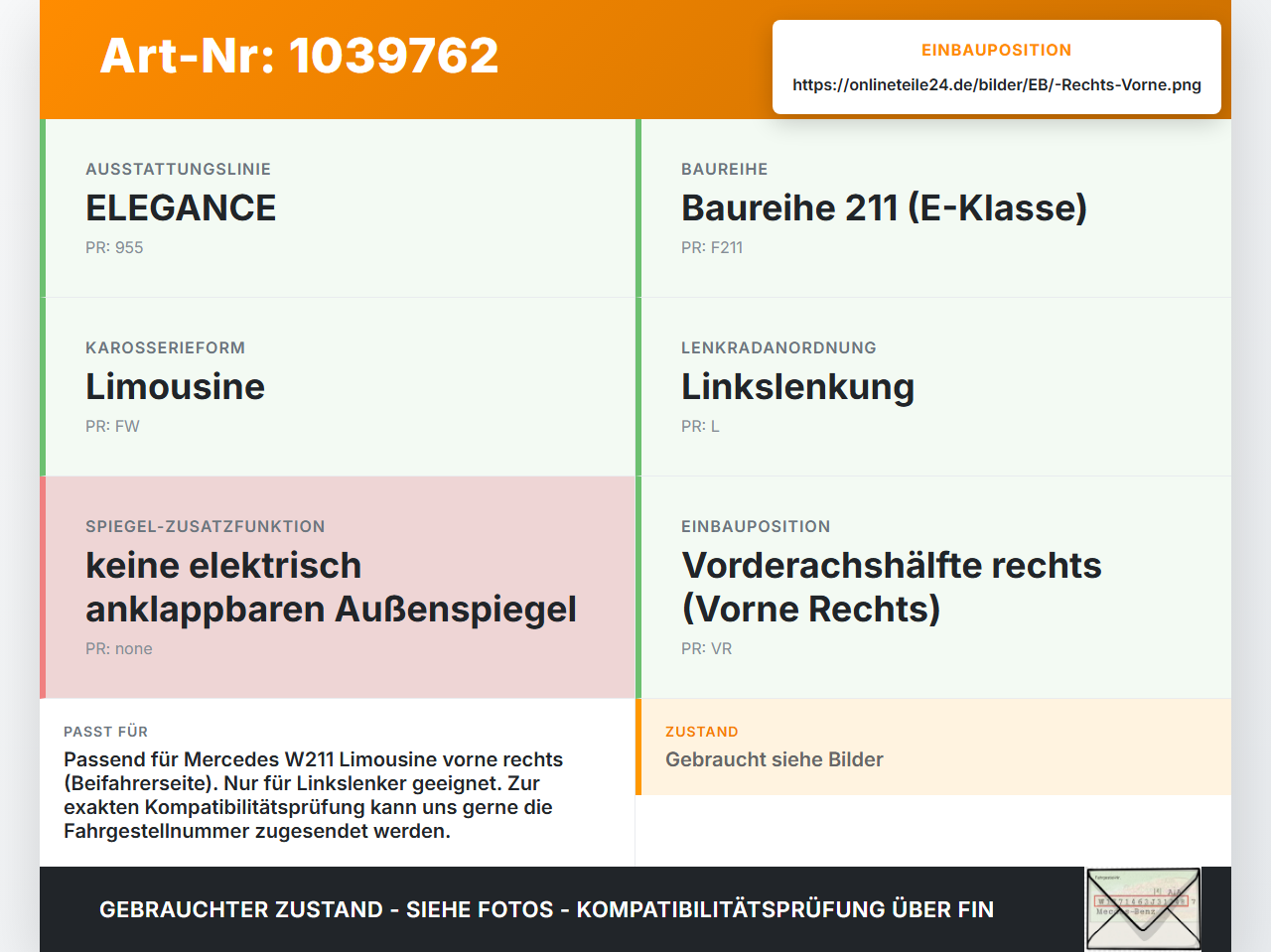Viewport: 1271px width, 952px height.
Task: Select the LENKRADANORDNUNG label
Action: pyautogui.click(x=778, y=347)
